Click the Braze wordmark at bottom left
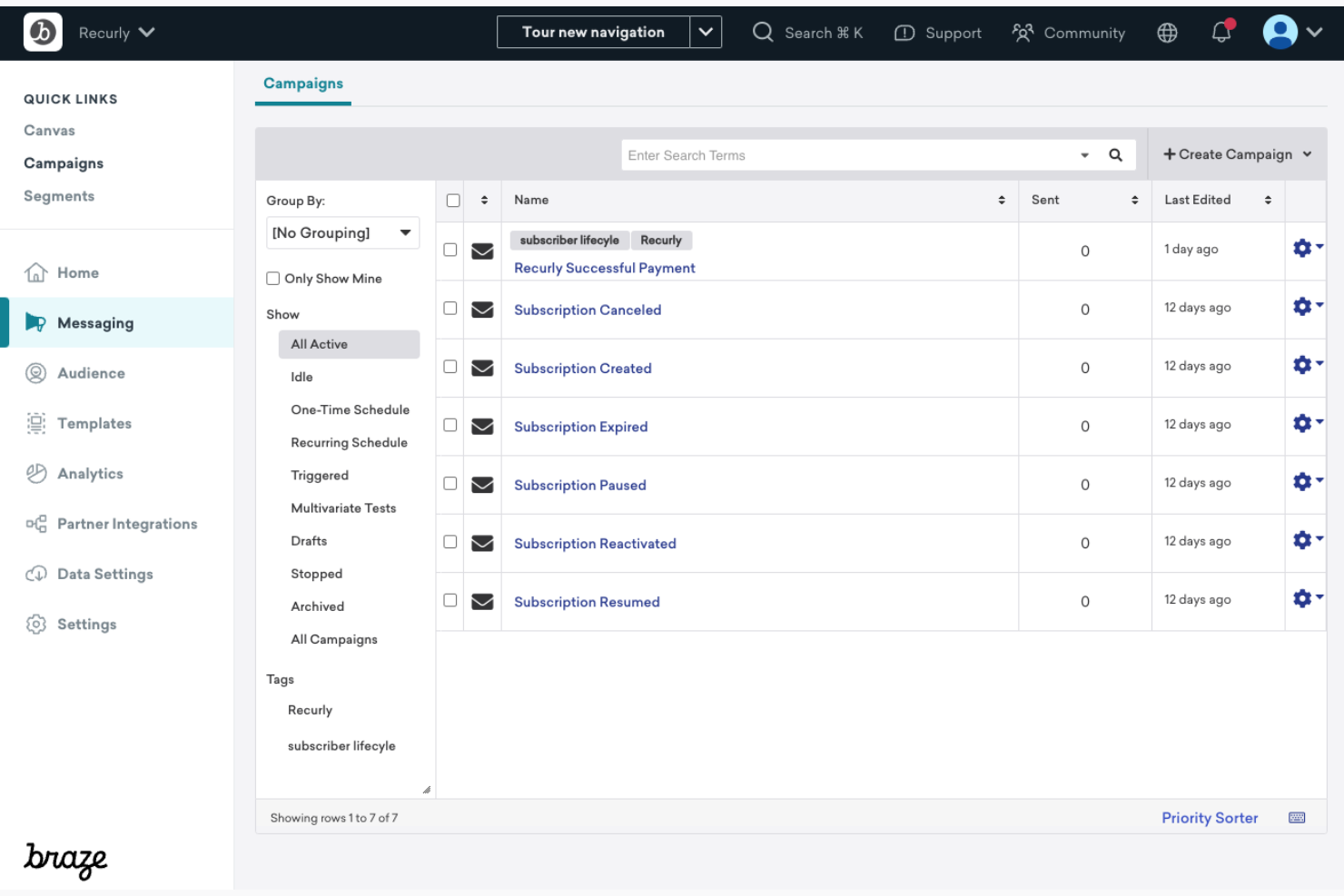This screenshot has width=1344, height=896. [x=65, y=860]
